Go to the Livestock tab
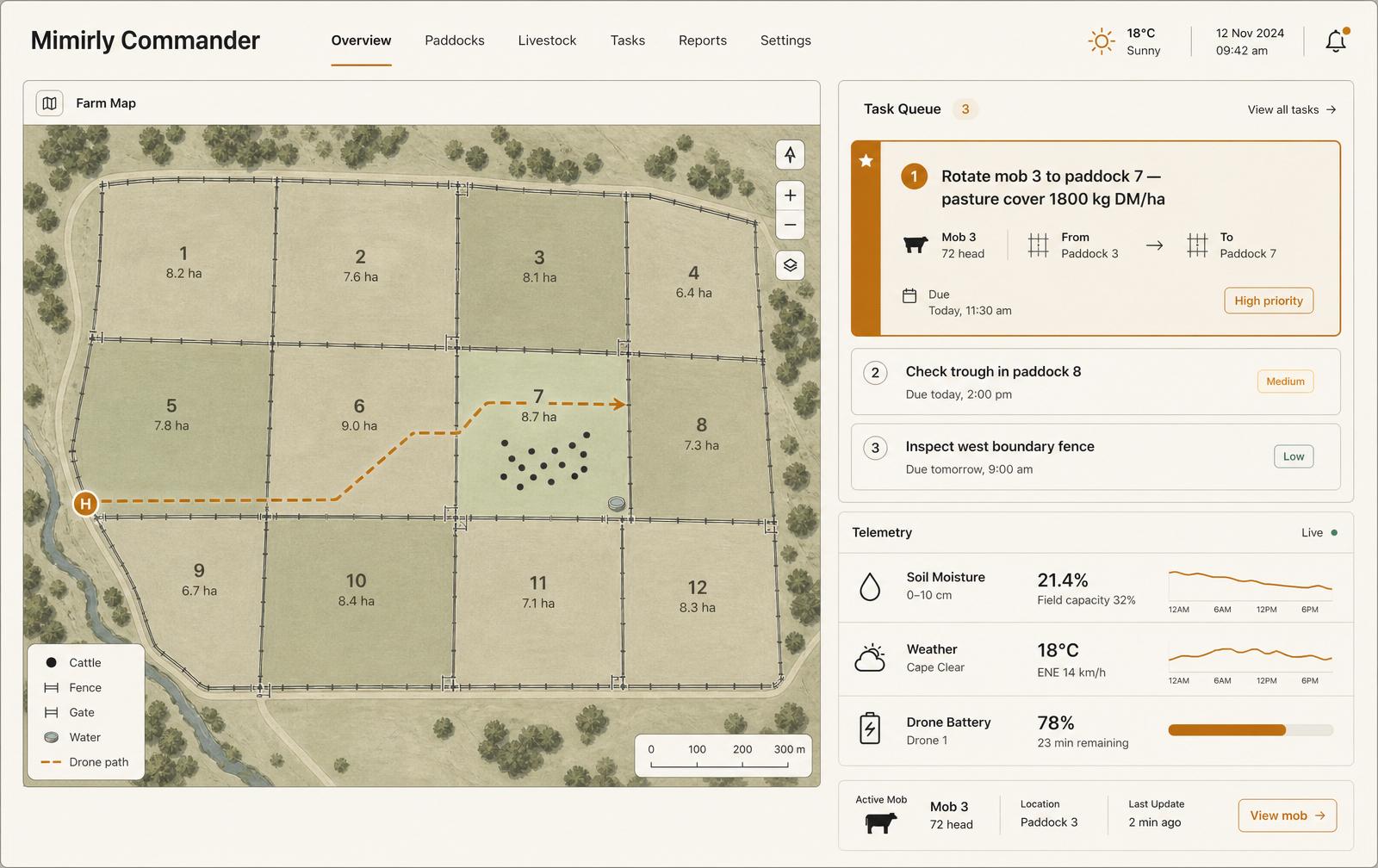This screenshot has width=1378, height=868. [547, 40]
